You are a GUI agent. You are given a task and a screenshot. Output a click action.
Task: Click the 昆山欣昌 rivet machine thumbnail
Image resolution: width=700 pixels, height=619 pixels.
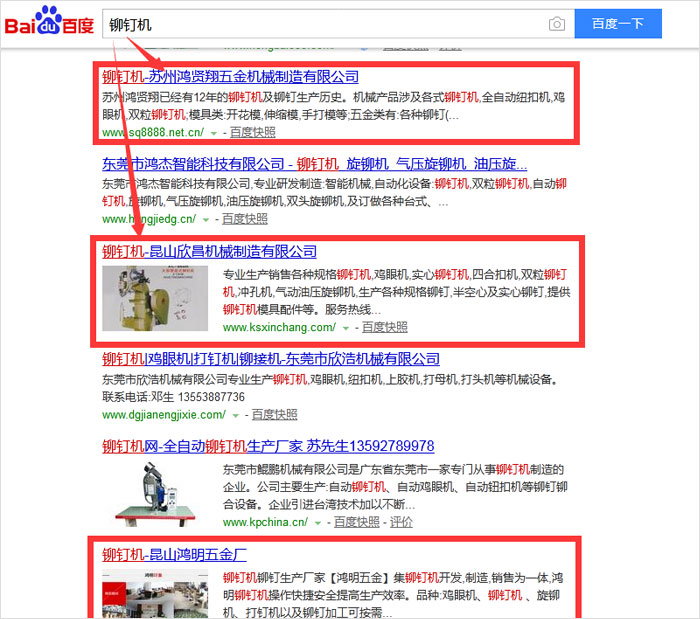tap(155, 298)
